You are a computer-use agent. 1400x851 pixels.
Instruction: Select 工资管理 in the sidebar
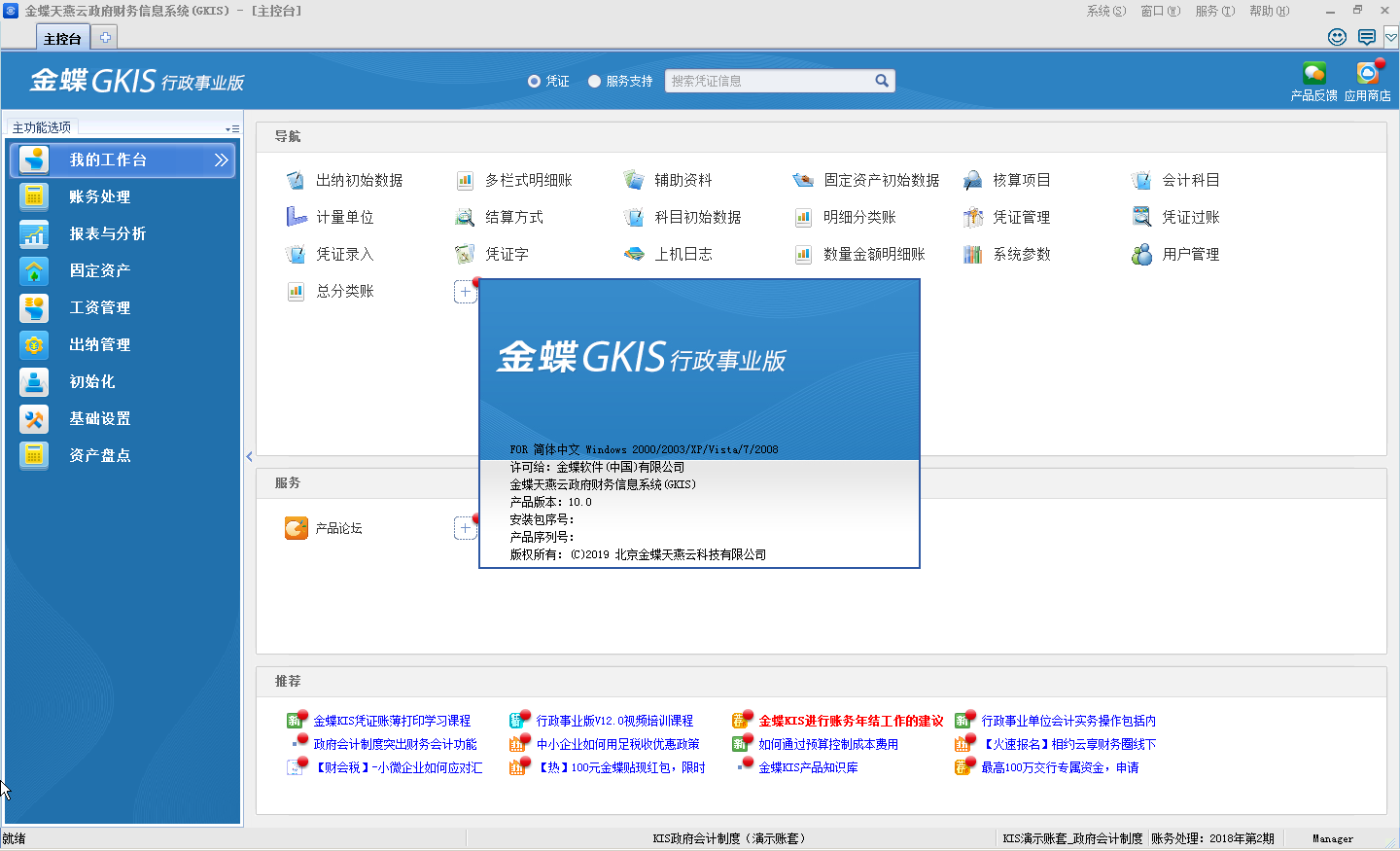click(x=123, y=307)
